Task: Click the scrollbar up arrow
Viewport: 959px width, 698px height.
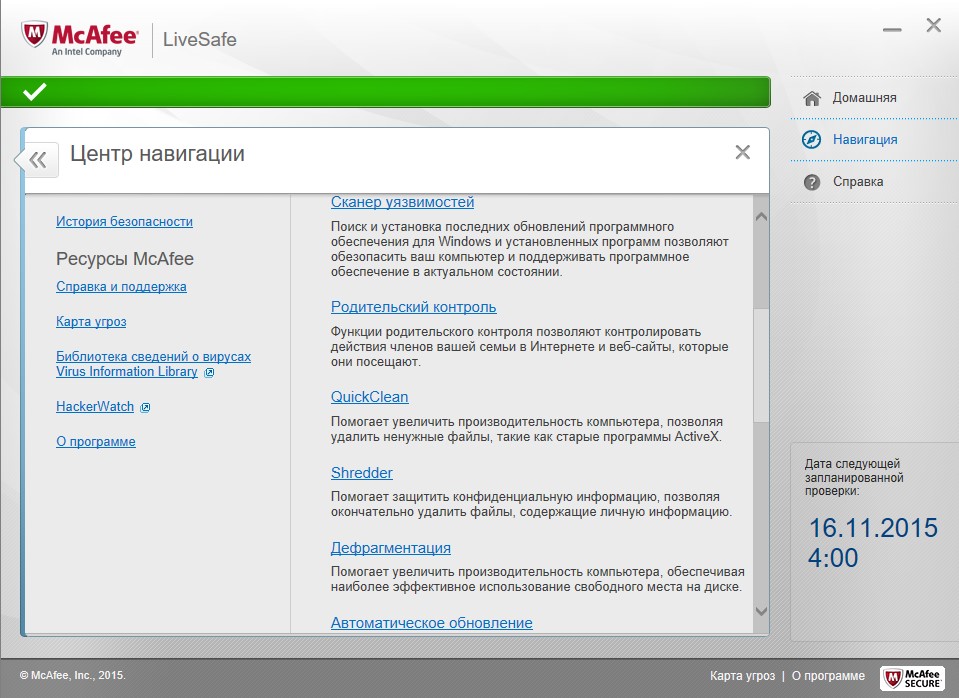Action: pyautogui.click(x=761, y=217)
